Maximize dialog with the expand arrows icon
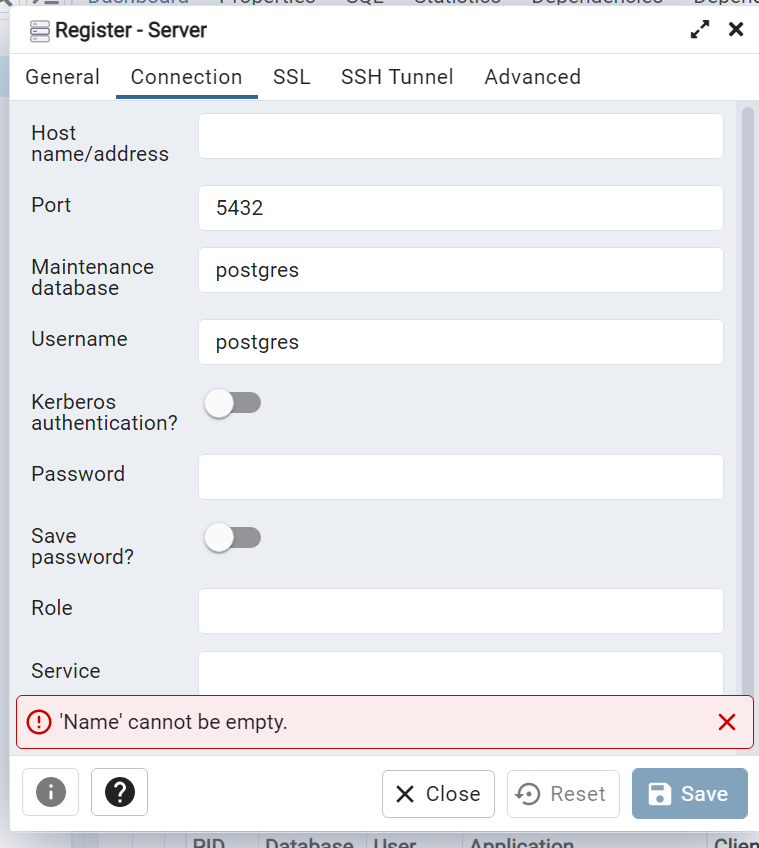Viewport: 759px width, 848px height. pyautogui.click(x=700, y=30)
